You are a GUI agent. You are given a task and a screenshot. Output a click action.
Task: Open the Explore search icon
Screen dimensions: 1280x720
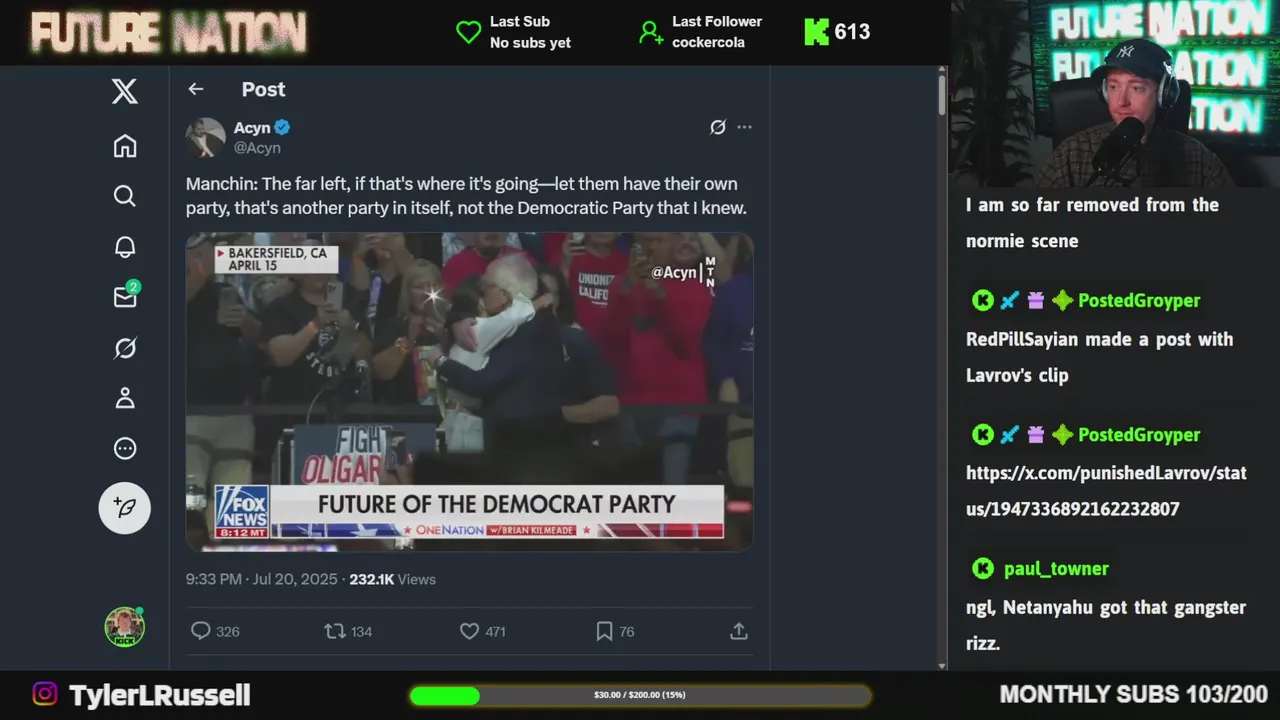pyautogui.click(x=124, y=196)
